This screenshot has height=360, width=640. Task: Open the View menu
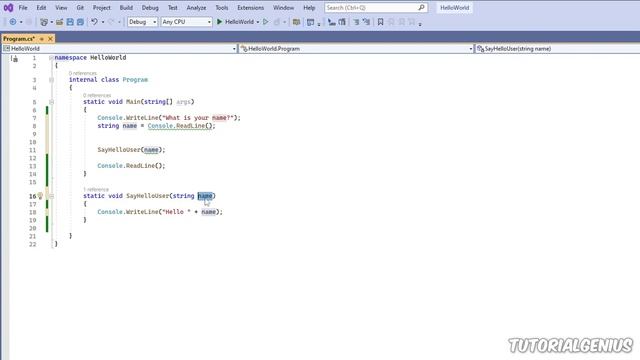click(x=61, y=8)
